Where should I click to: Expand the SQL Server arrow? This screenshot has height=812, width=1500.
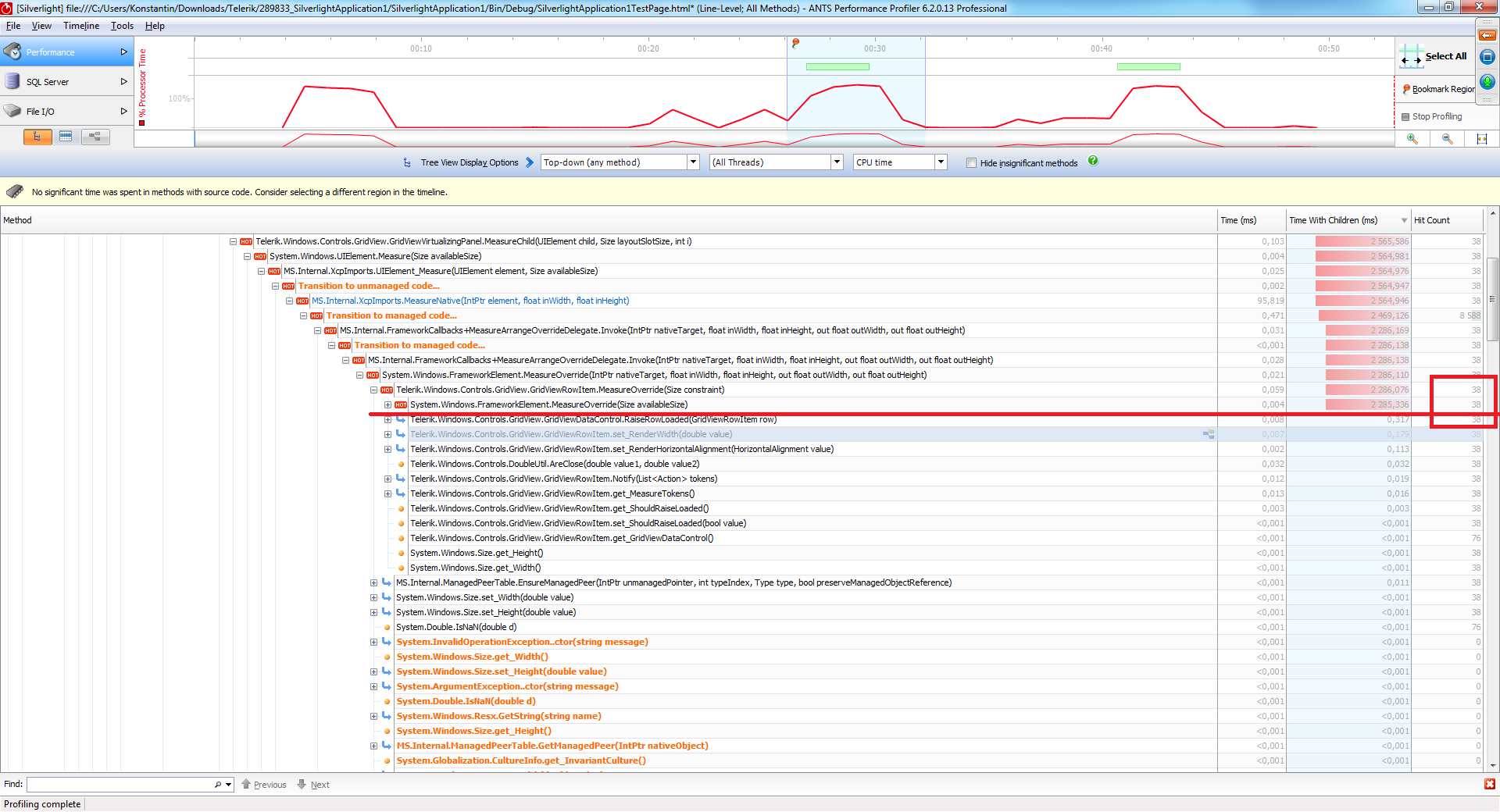(123, 81)
